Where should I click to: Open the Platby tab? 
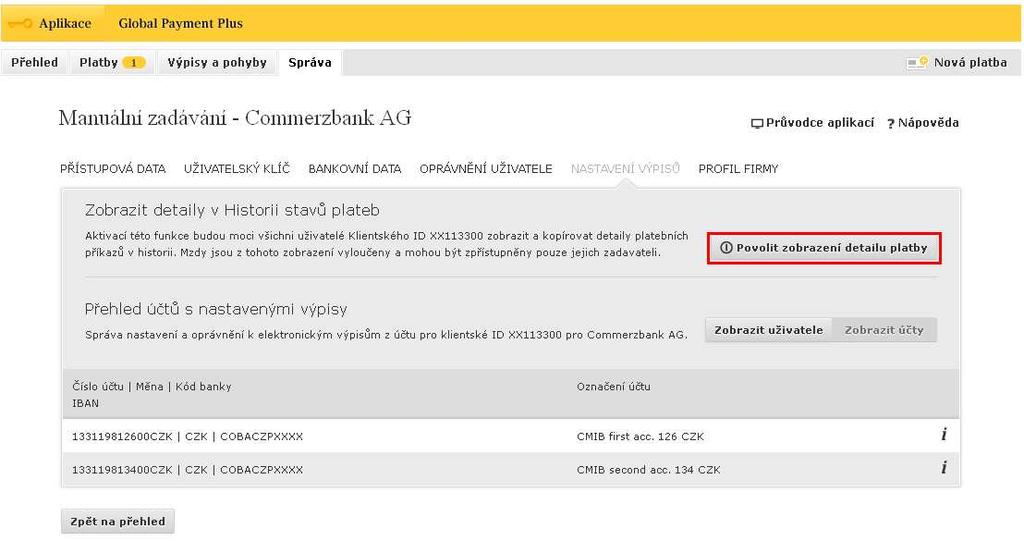point(112,63)
